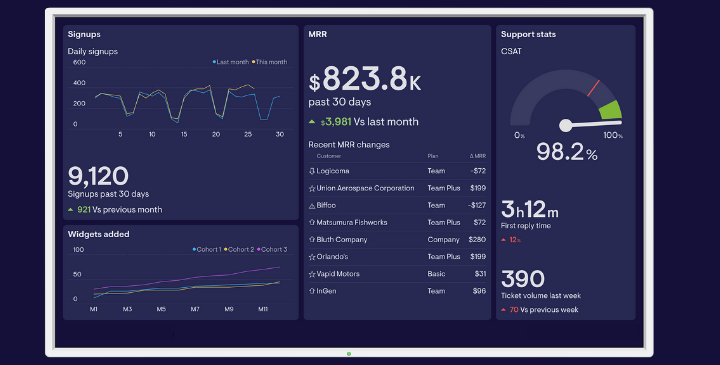Image resolution: width=720 pixels, height=365 pixels.
Task: Click the yellow Cohort 2 legend dot
Action: pos(225,249)
